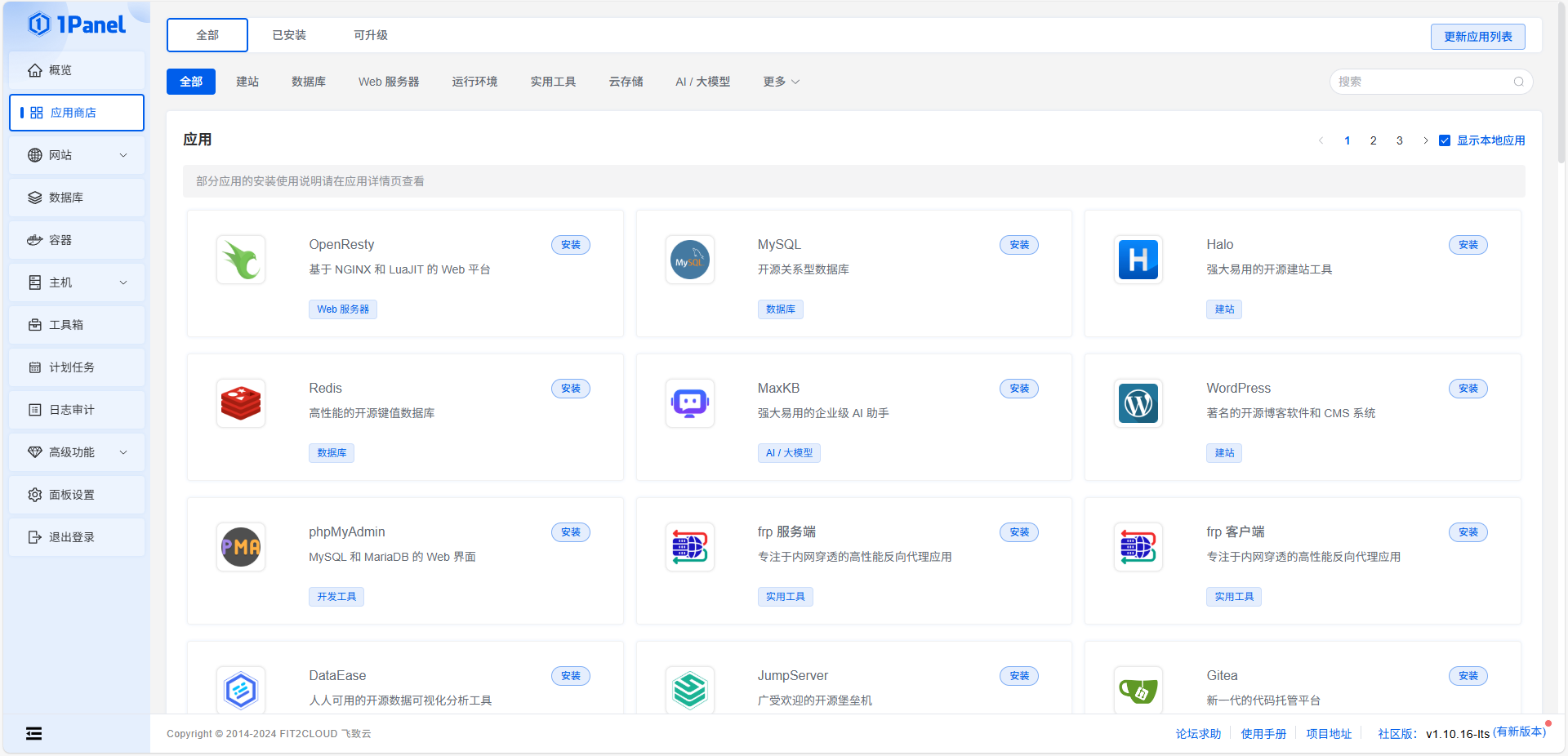Click the 数据库 tag under Redis

[x=332, y=453]
